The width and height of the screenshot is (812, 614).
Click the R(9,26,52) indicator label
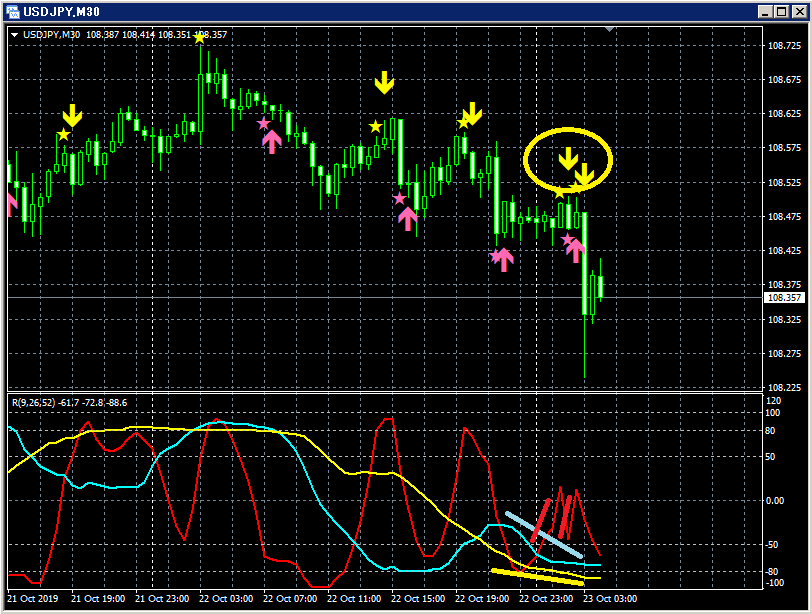[69, 402]
